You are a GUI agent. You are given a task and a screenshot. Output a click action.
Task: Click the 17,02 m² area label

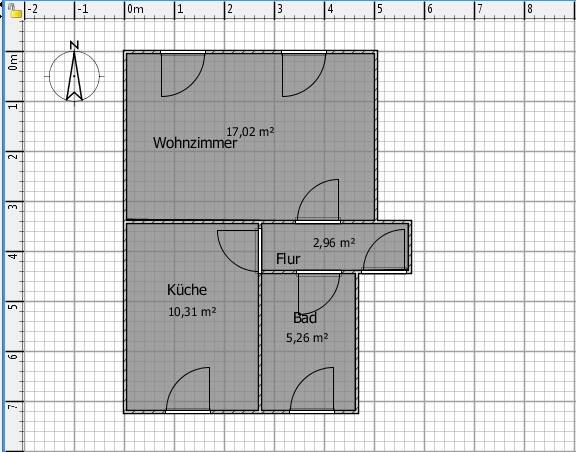250,131
